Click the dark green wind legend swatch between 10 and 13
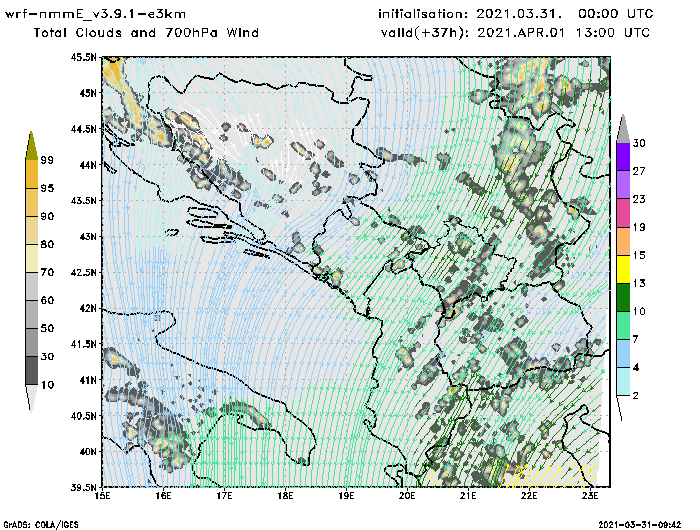700x530 pixels. tap(623, 297)
